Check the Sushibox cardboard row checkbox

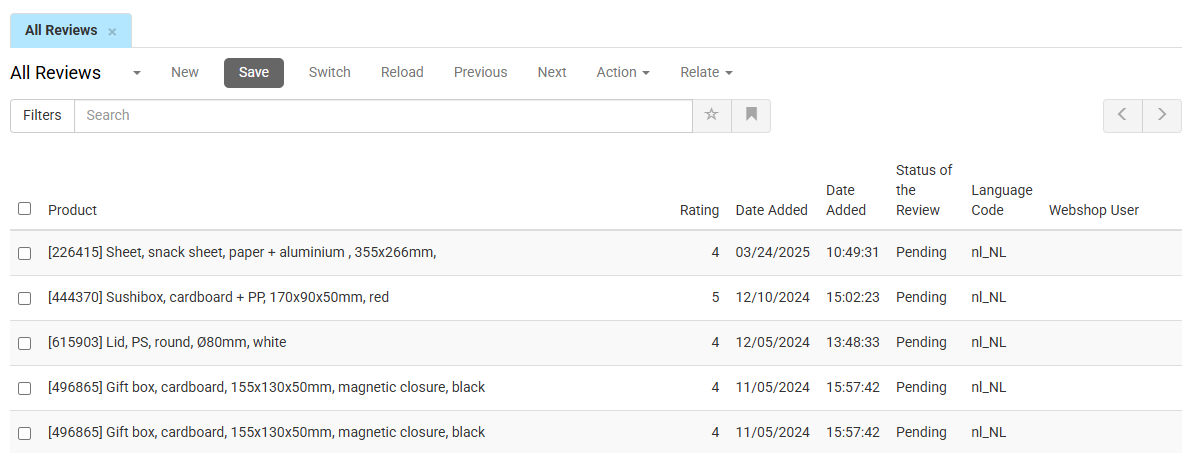point(24,298)
